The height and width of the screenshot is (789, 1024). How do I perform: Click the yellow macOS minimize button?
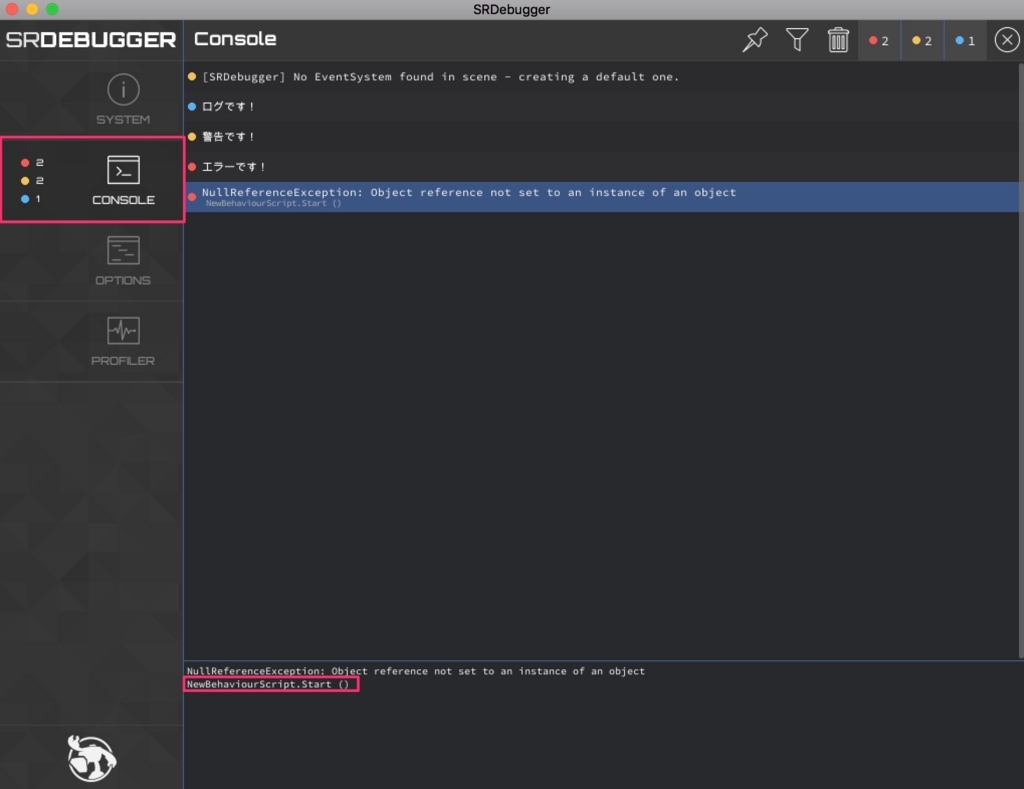pos(32,9)
